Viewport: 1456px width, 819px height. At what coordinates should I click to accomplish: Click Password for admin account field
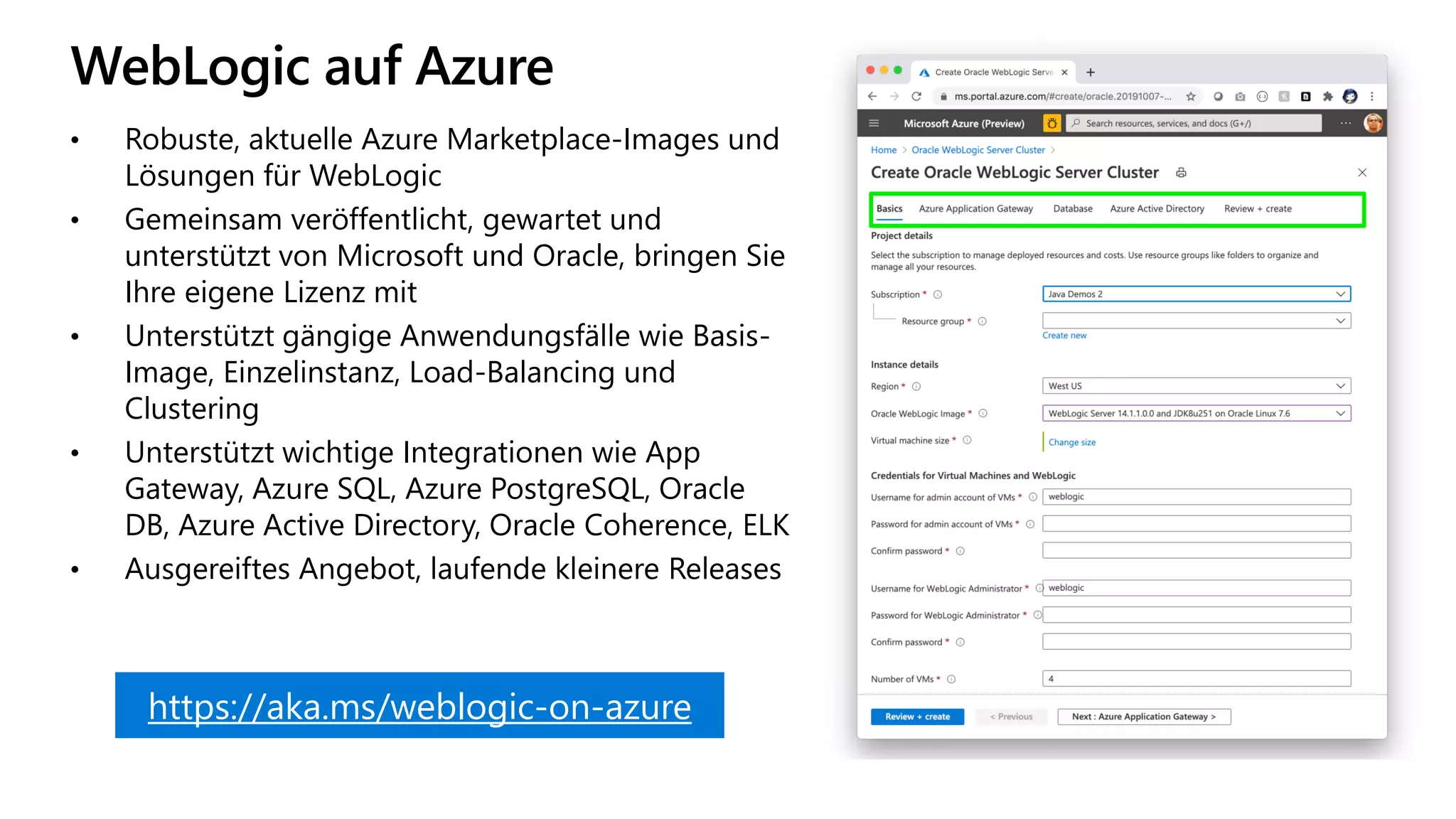[1197, 524]
